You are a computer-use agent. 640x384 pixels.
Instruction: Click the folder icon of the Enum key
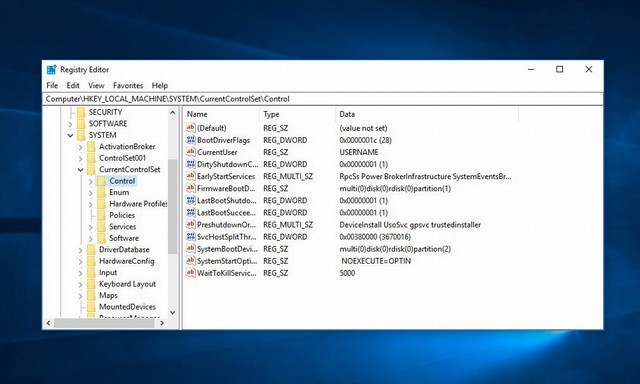click(101, 192)
